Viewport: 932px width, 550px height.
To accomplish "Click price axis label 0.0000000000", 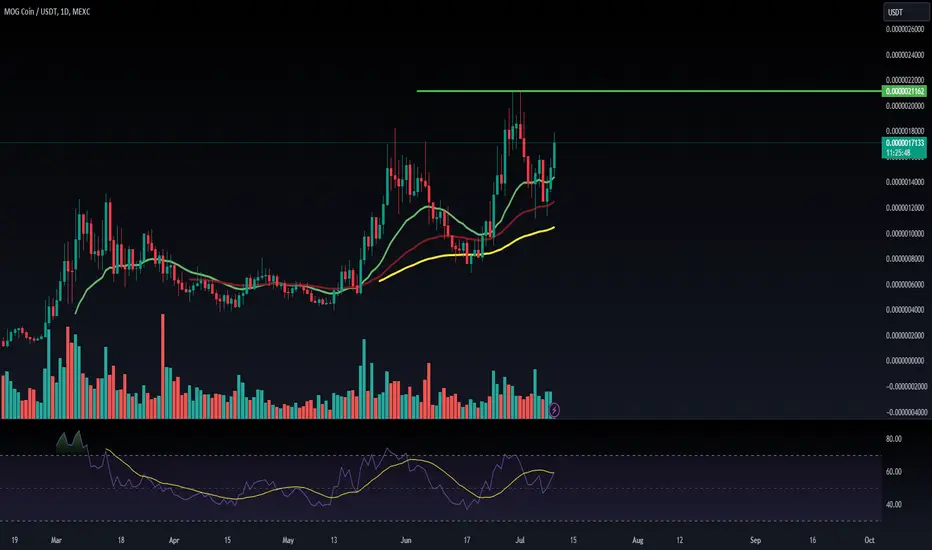I will (x=905, y=361).
